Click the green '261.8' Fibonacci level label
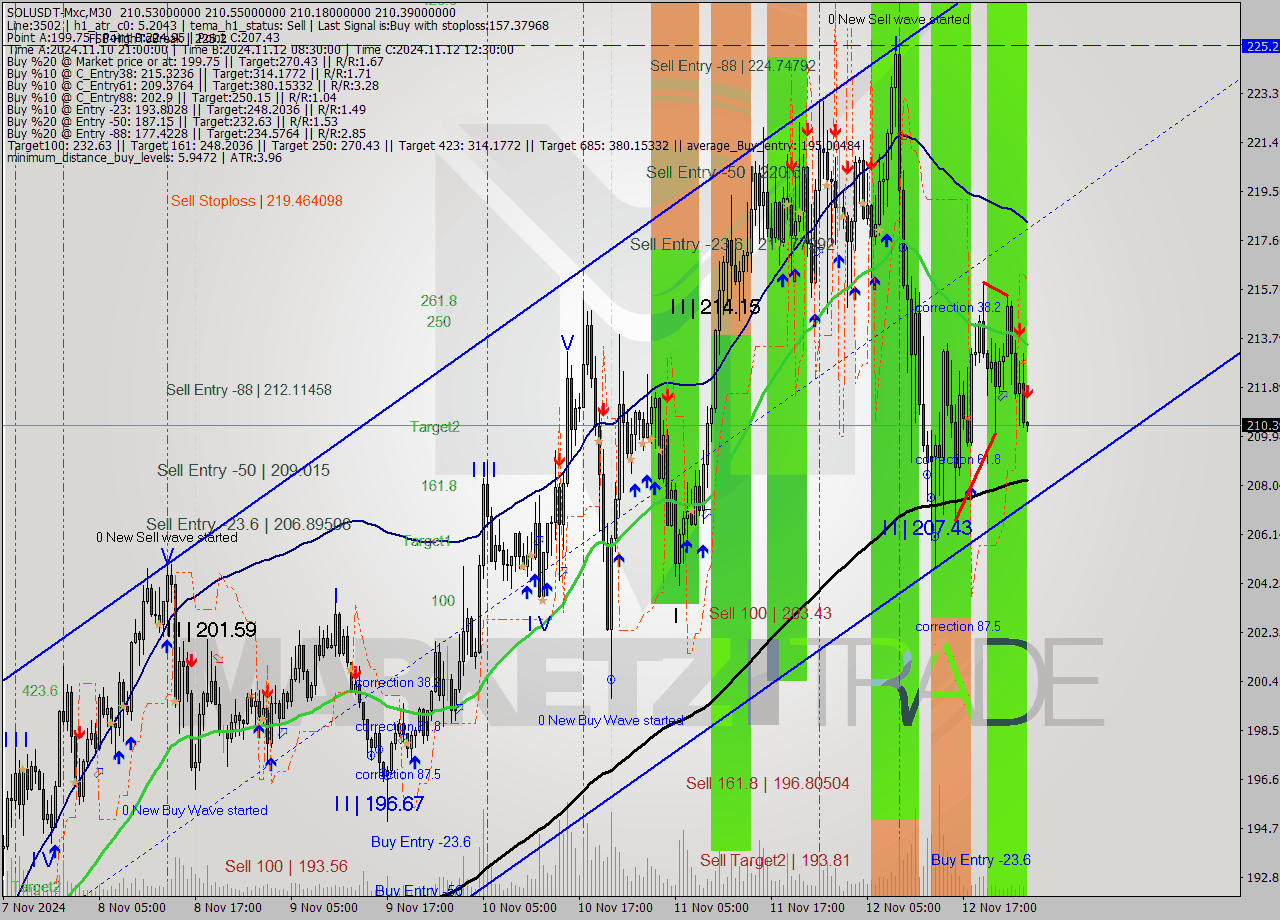The width and height of the screenshot is (1280, 920). pyautogui.click(x=439, y=301)
